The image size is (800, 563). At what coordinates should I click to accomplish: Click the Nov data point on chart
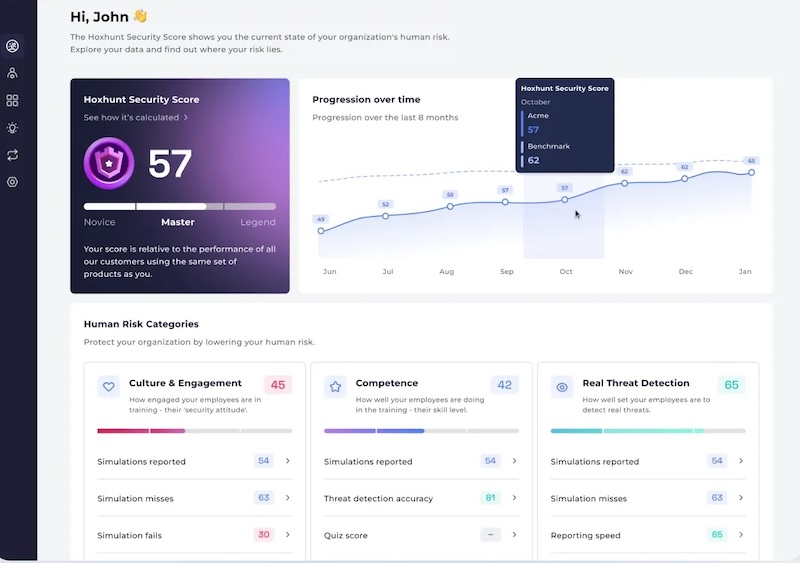pyautogui.click(x=624, y=183)
